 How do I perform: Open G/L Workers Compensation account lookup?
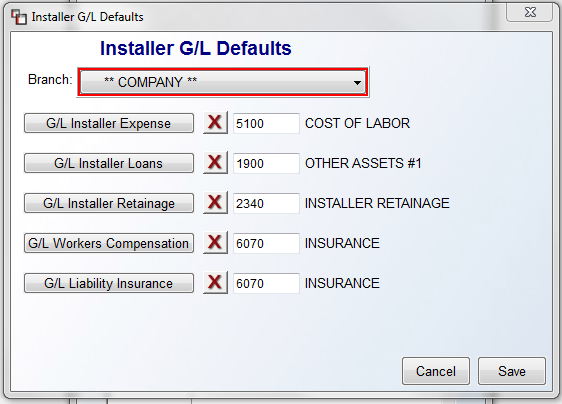[x=109, y=243]
